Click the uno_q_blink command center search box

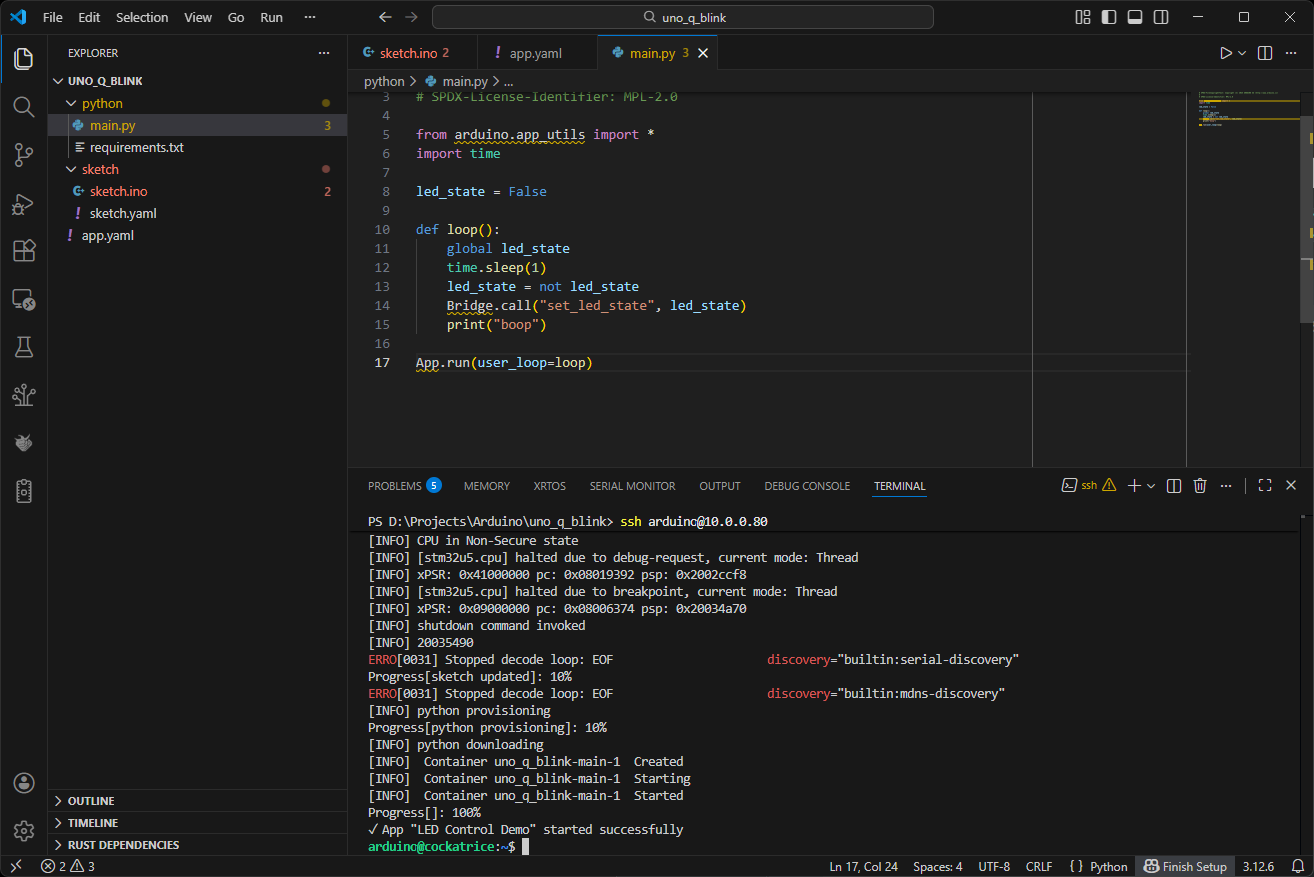(682, 17)
